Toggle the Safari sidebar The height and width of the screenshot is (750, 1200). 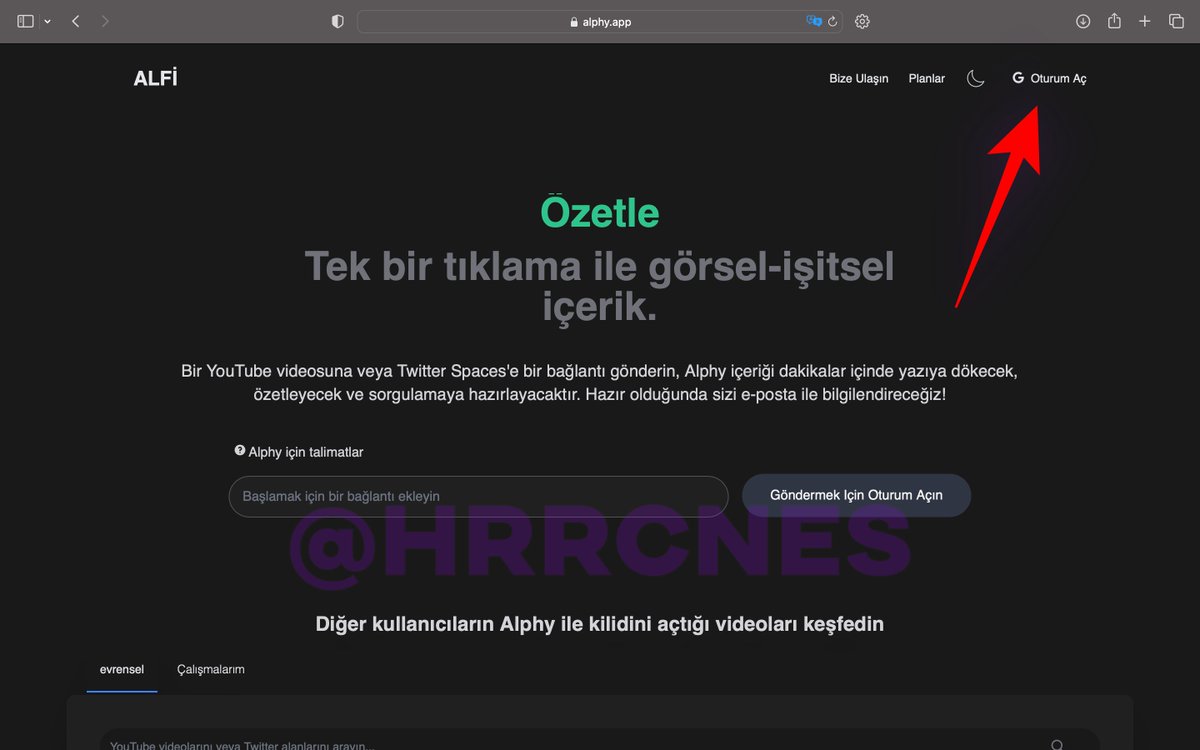[x=26, y=21]
